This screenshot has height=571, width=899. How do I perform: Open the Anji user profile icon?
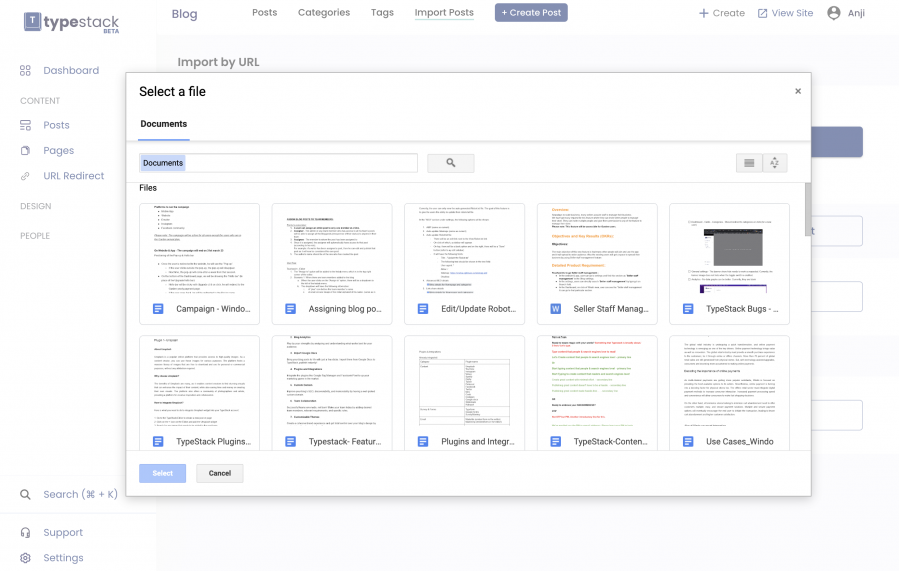tap(833, 13)
